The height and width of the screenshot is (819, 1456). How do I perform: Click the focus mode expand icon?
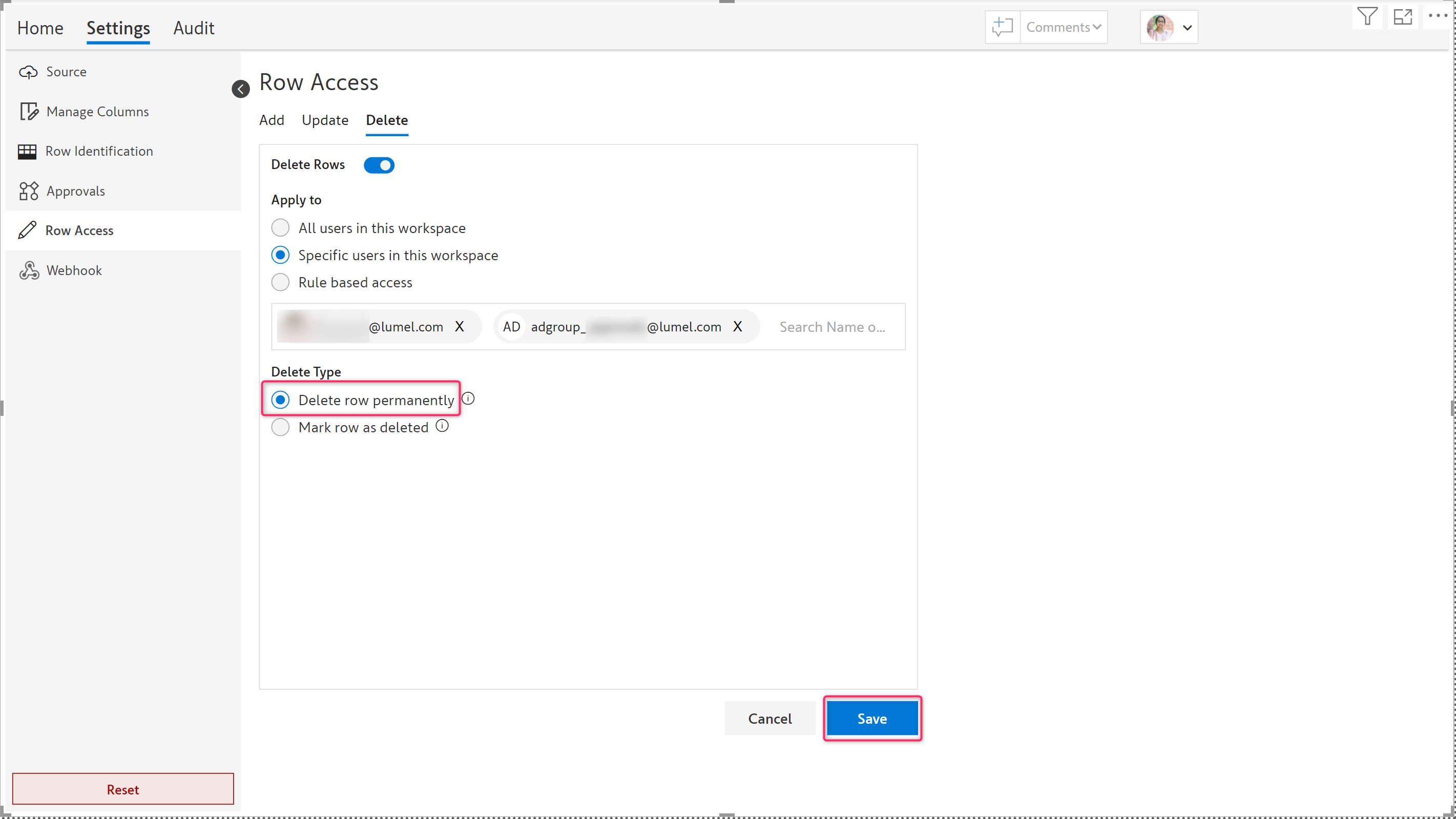pyautogui.click(x=1402, y=16)
